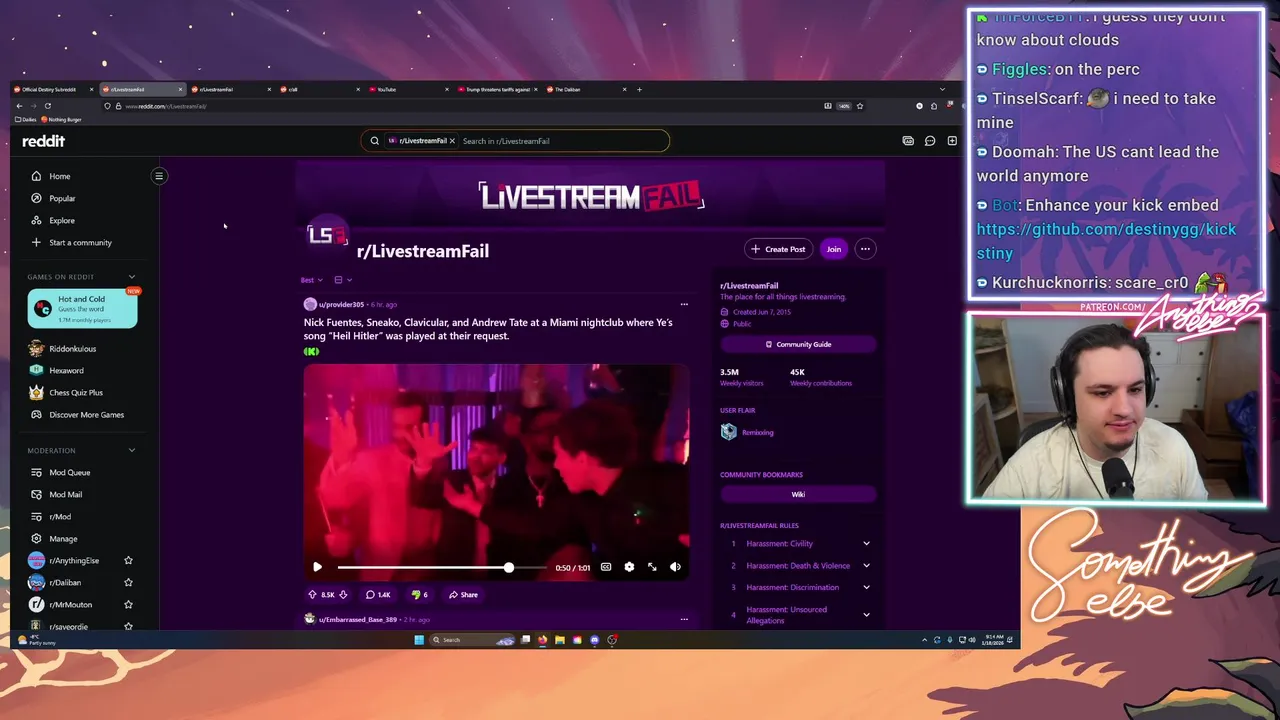Open the Wiki bookmark
This screenshot has height=720, width=1280.
[x=798, y=494]
